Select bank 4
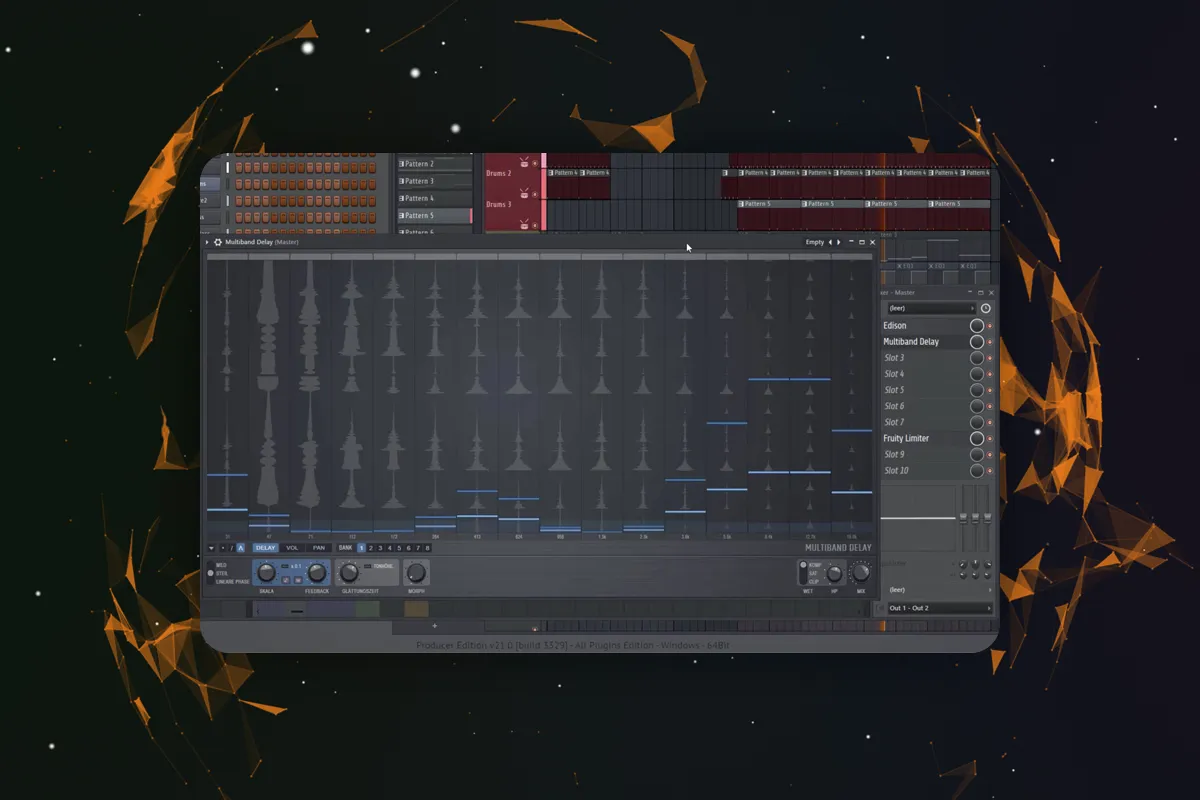 click(390, 548)
